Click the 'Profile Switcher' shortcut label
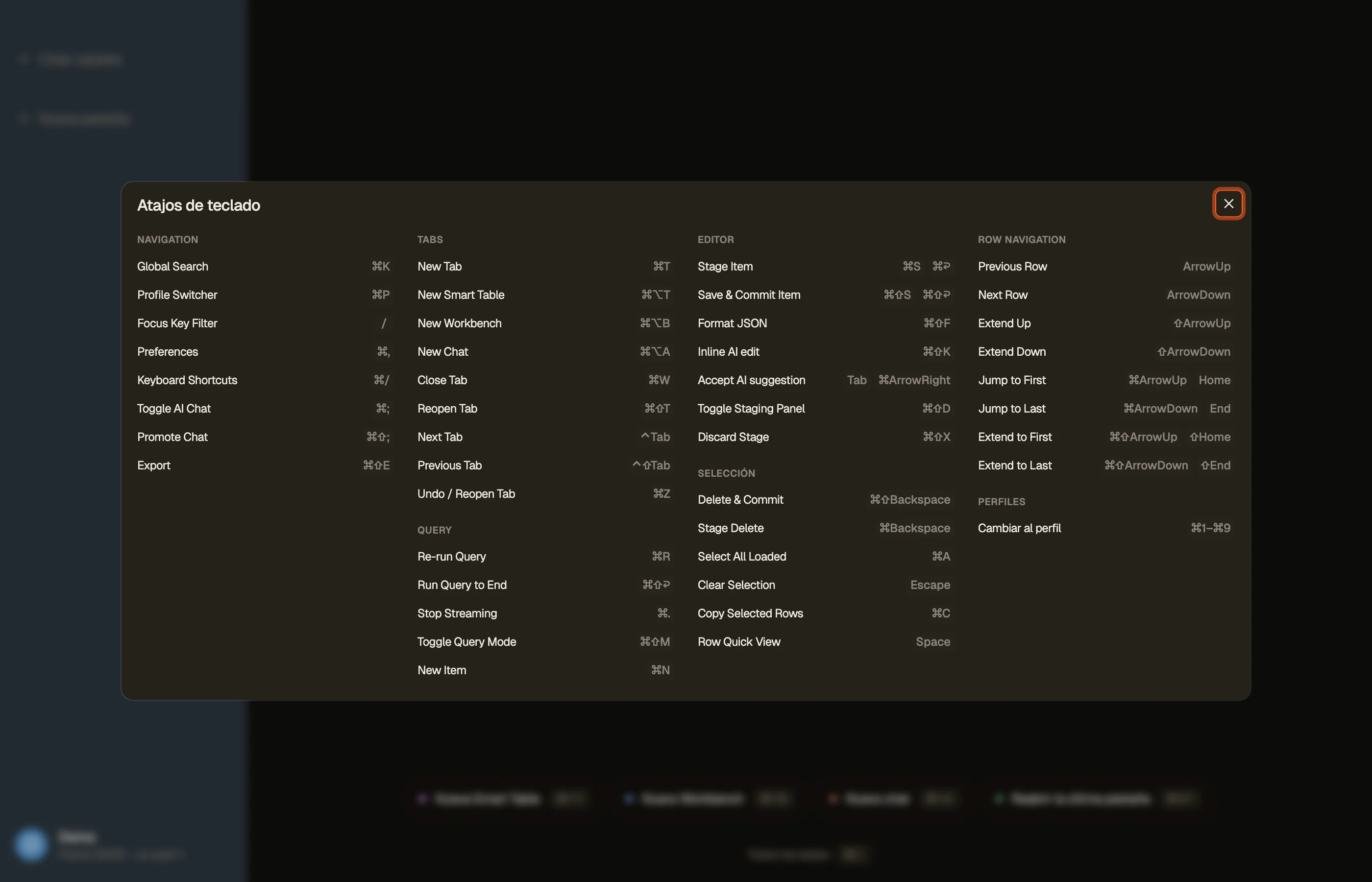This screenshot has height=882, width=1372. (177, 295)
